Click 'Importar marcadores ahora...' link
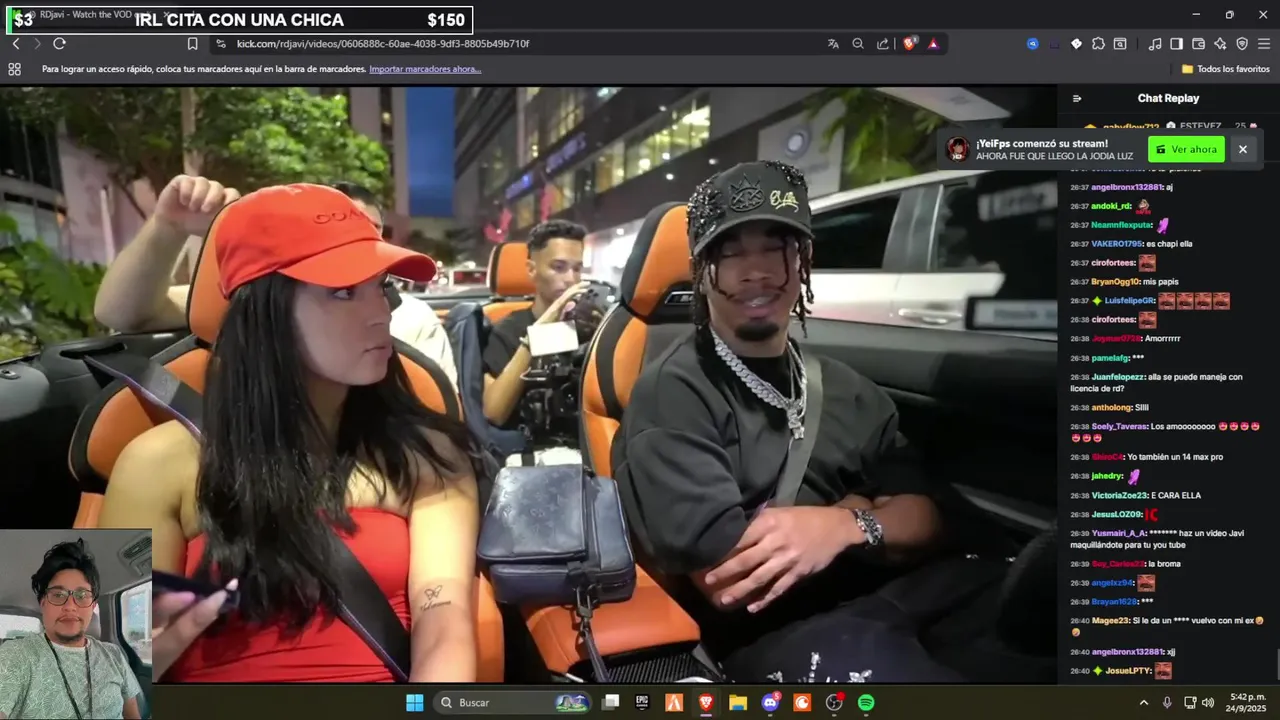The width and height of the screenshot is (1280, 720). [425, 69]
